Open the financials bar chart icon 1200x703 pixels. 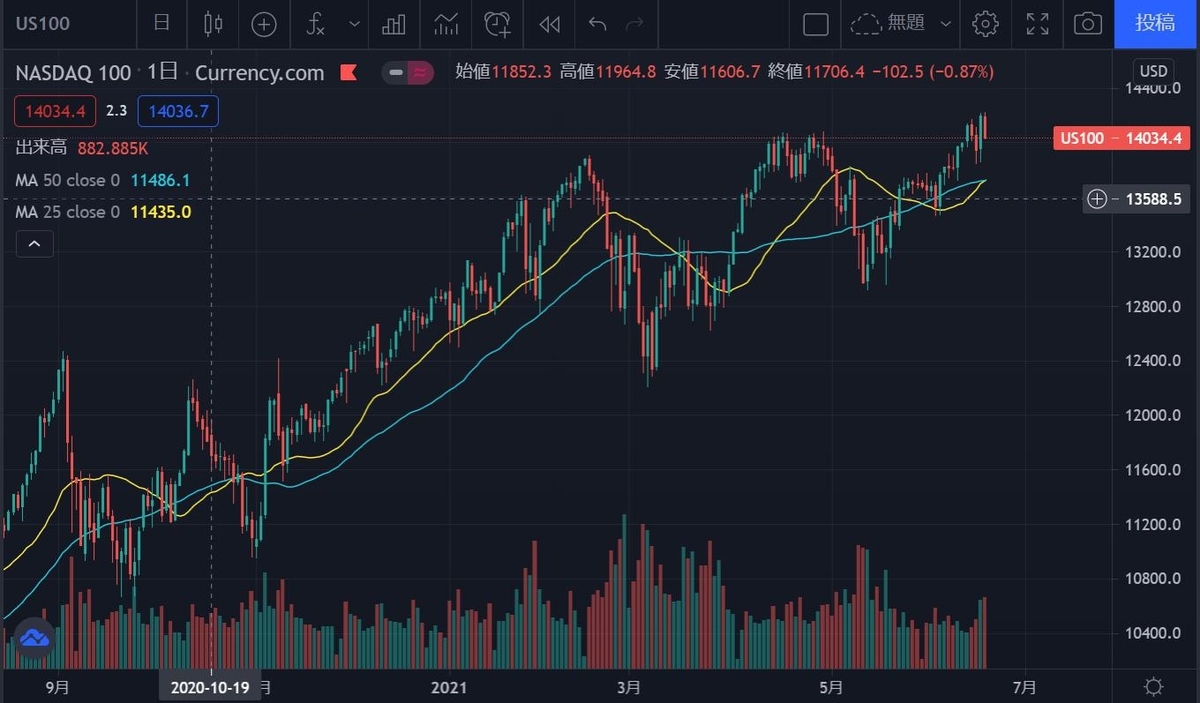tap(394, 24)
